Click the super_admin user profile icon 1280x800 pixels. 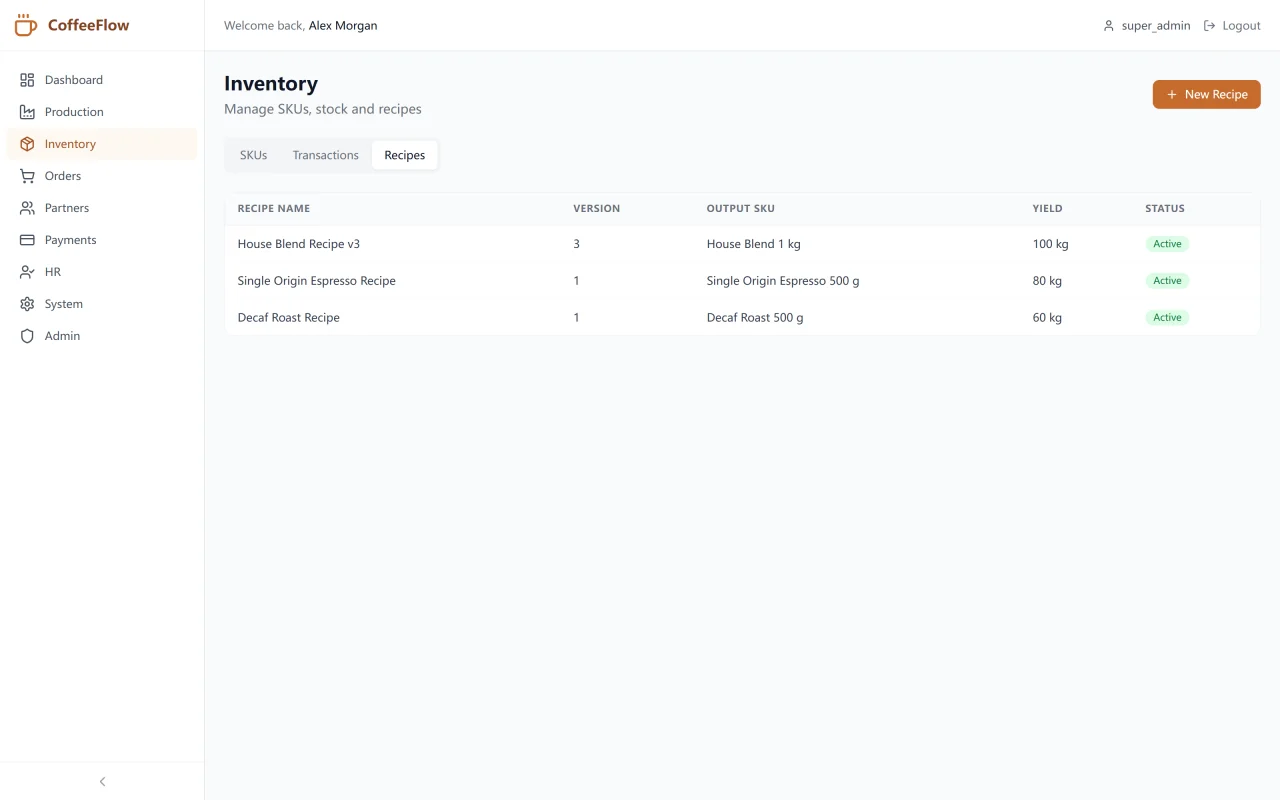click(1108, 26)
